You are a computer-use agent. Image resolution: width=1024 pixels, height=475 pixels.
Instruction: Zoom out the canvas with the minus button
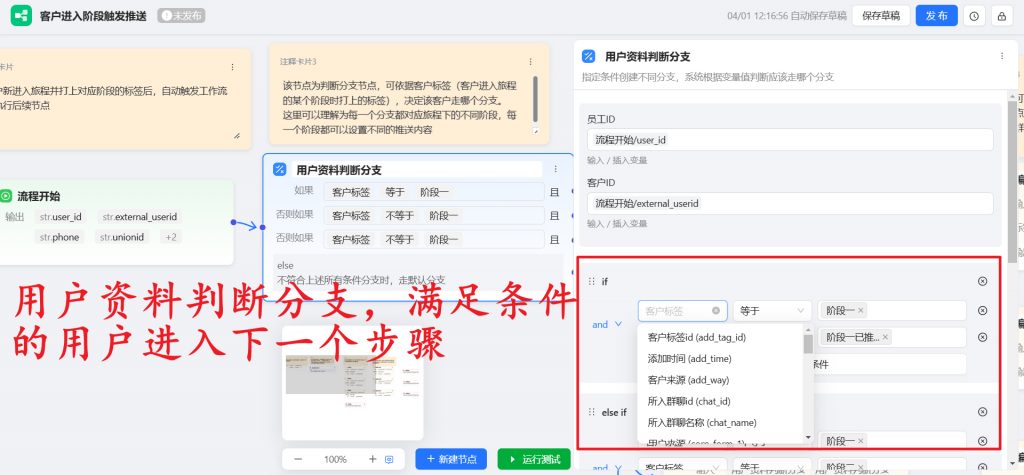pos(298,459)
